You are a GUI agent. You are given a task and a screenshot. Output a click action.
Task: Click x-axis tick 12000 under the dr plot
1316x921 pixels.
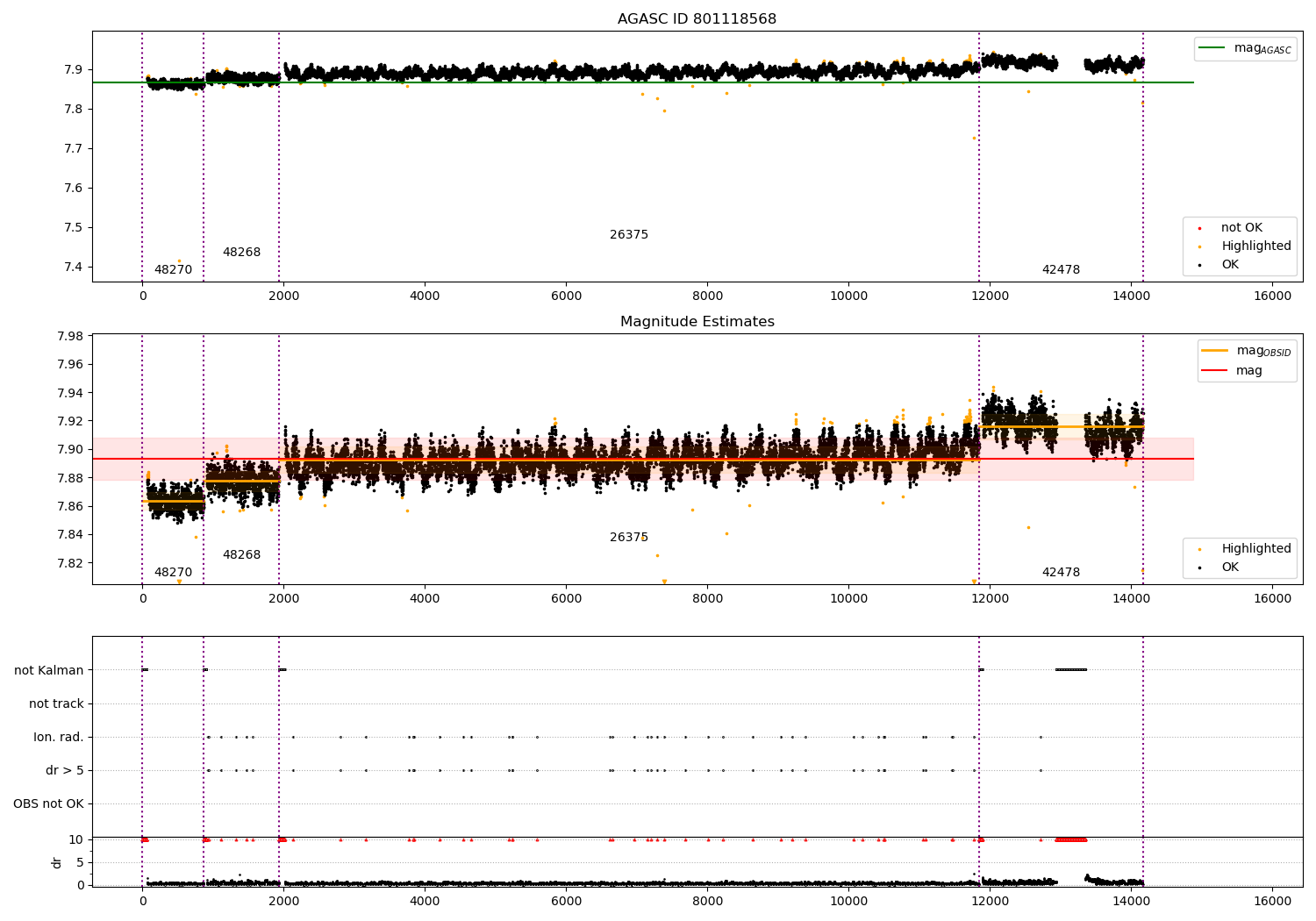[x=990, y=902]
